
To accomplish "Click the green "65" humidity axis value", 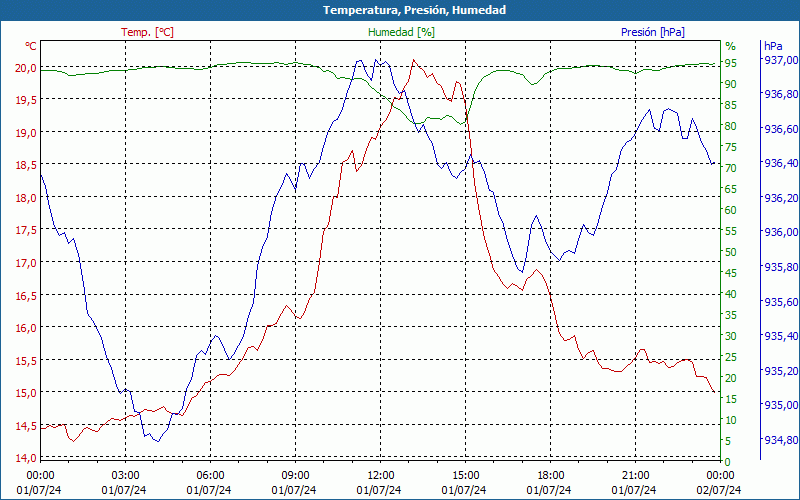I will [x=731, y=189].
